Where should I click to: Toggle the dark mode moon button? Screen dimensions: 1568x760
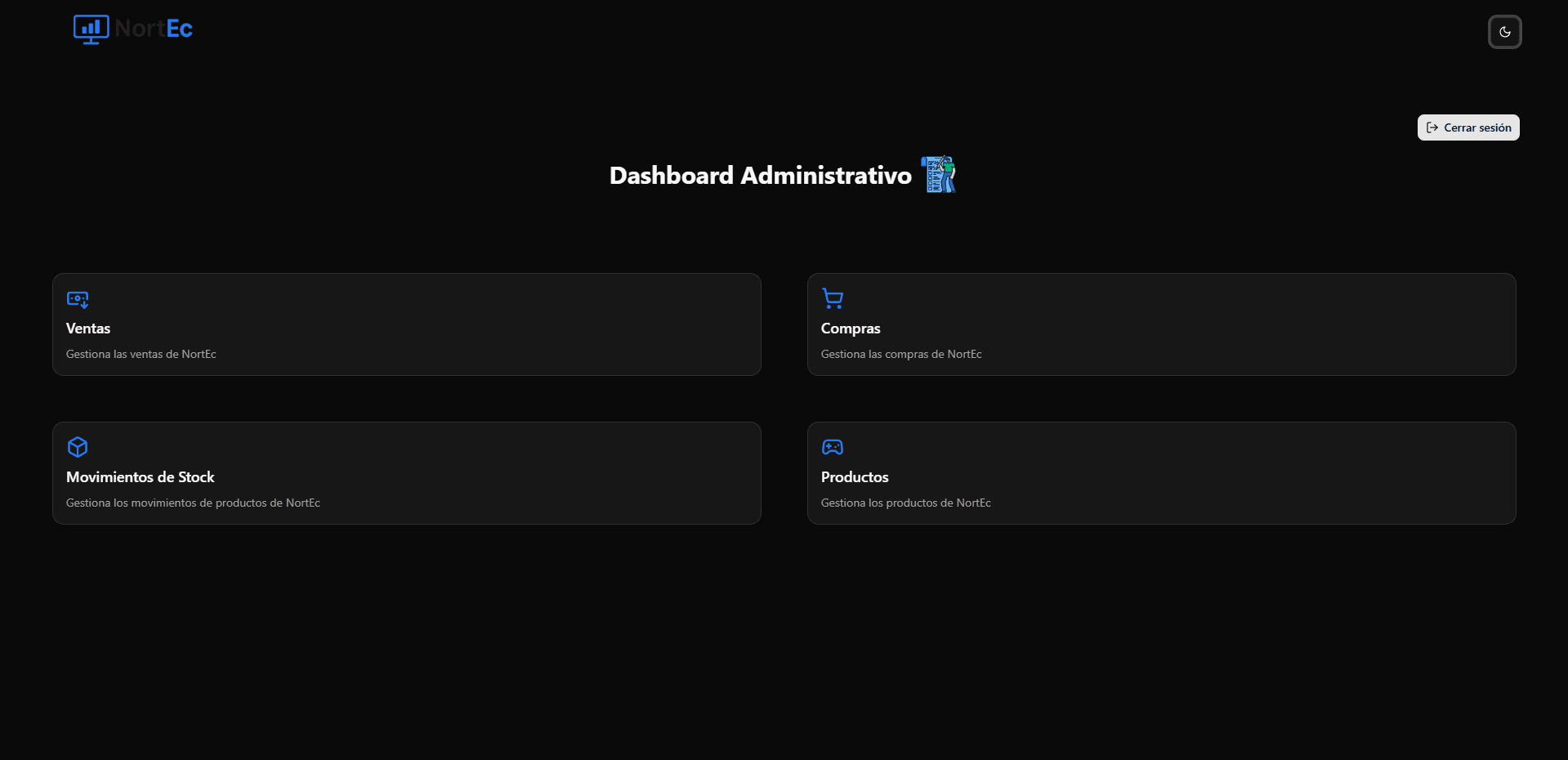pyautogui.click(x=1504, y=32)
